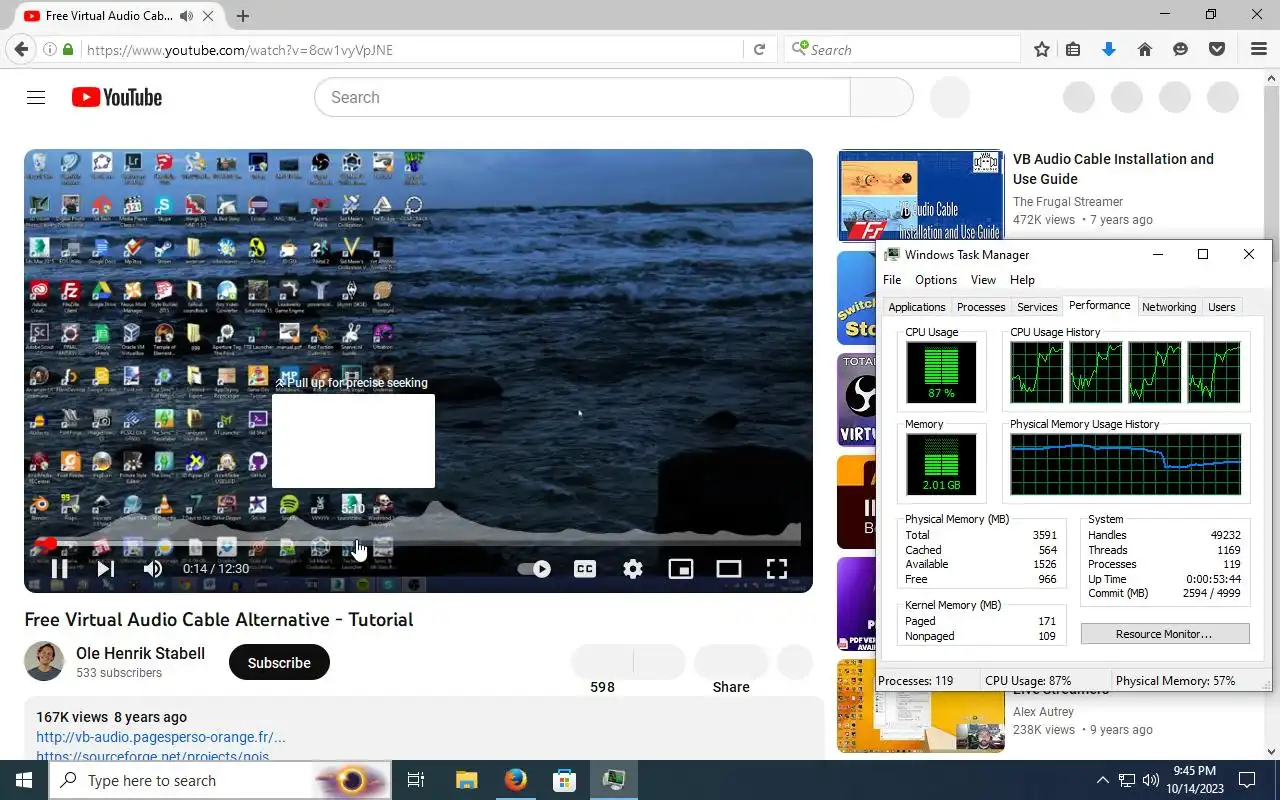Toggle the autoplay switch in player
Viewport: 1280px width, 800px height.
point(534,569)
